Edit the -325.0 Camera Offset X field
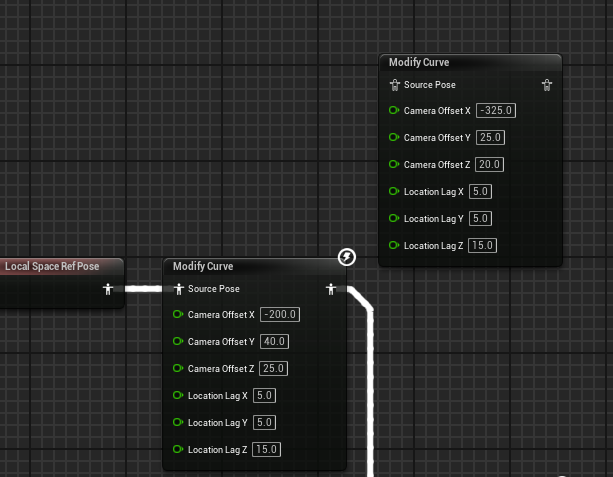Screen dimensions: 613x477 click(496, 110)
